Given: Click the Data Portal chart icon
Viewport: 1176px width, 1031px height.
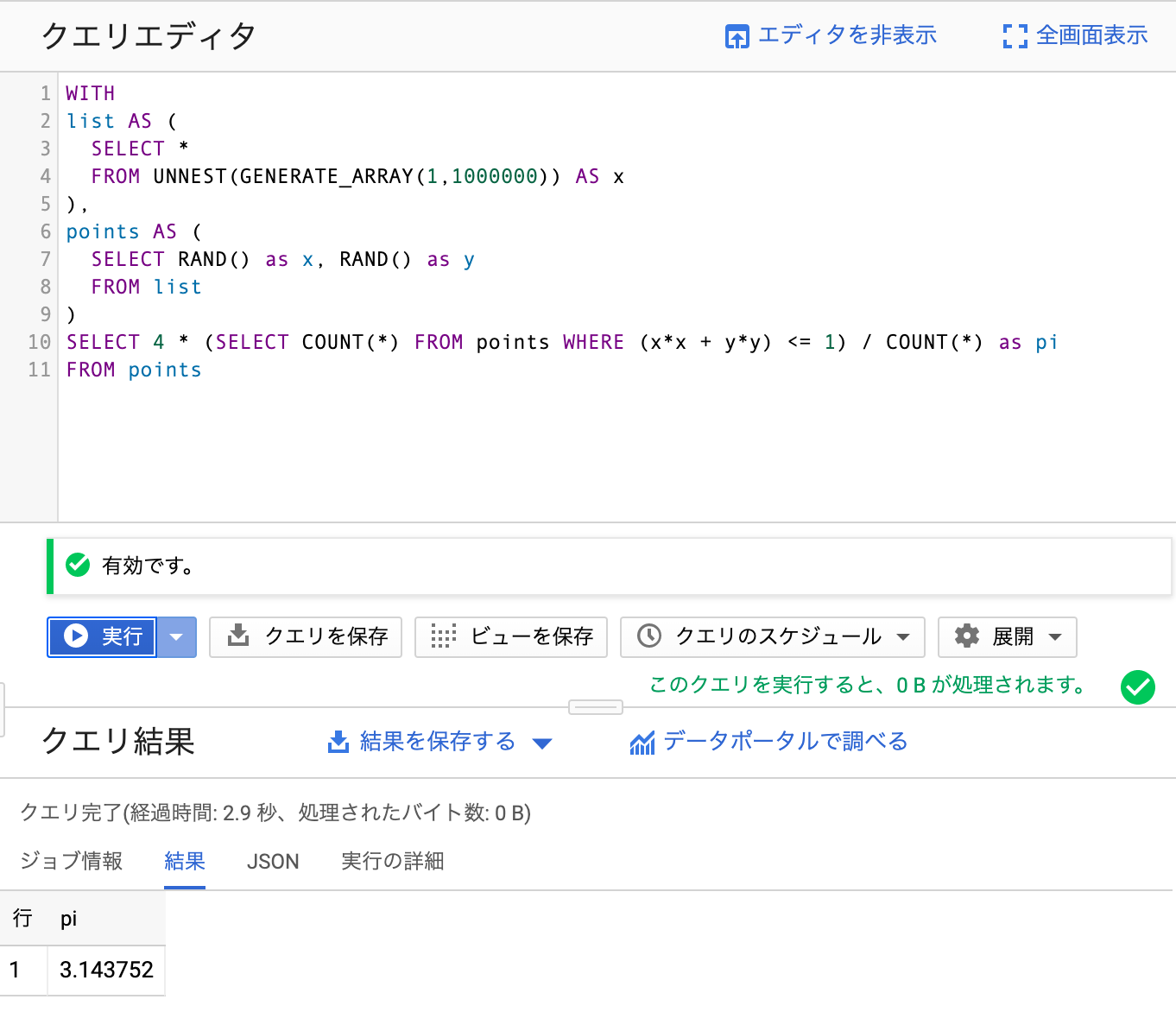Looking at the screenshot, I should coord(642,742).
